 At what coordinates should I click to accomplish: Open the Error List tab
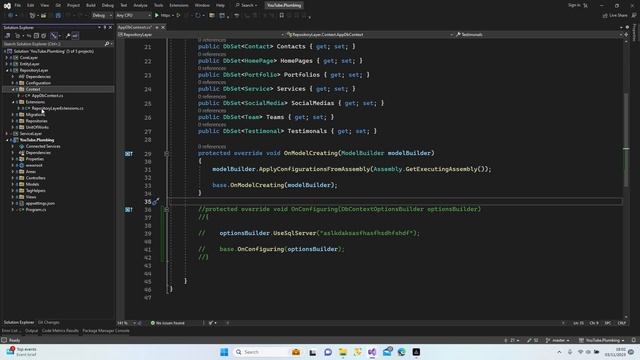[x=11, y=331]
